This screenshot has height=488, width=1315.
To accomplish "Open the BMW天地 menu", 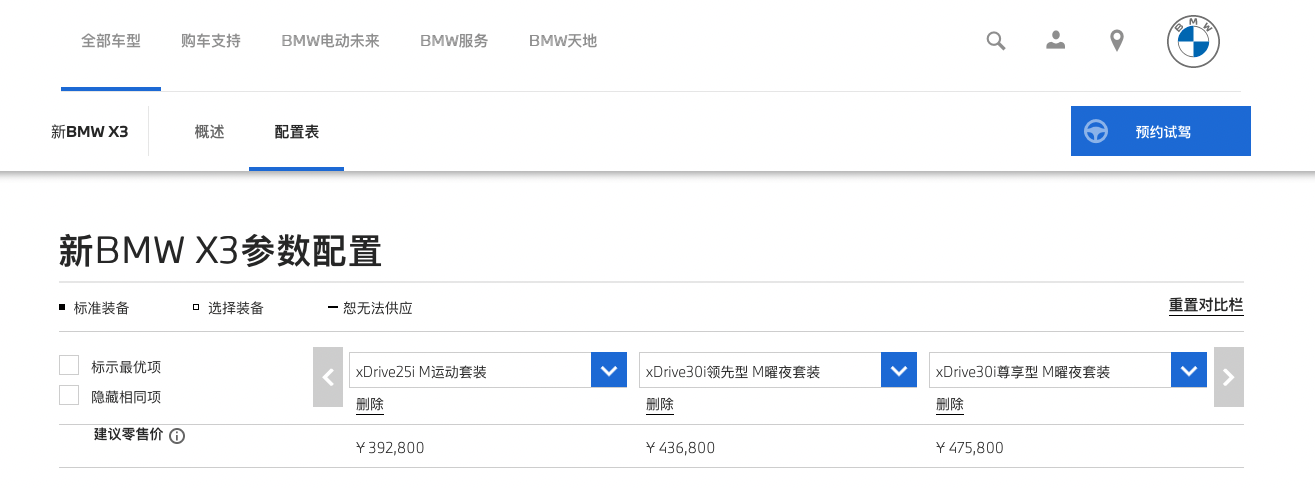I will point(562,41).
